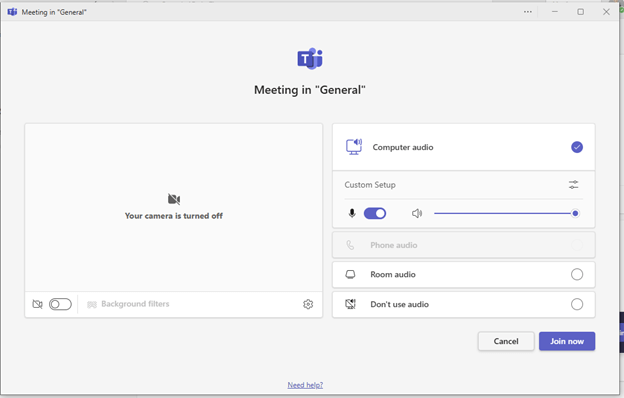Click the Phone audio handset icon
This screenshot has width=624, height=398.
pos(350,245)
